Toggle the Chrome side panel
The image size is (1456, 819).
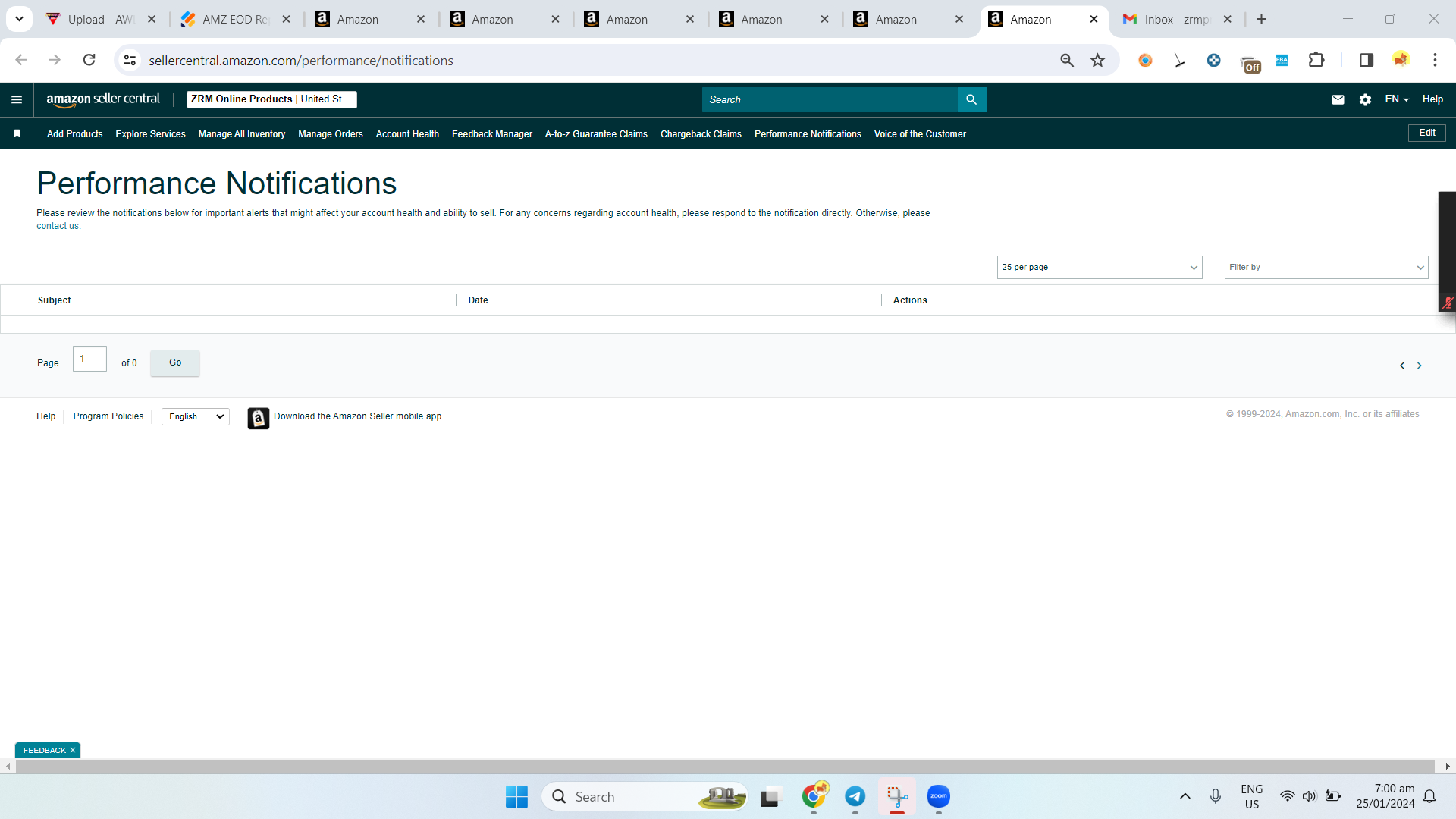1367,60
